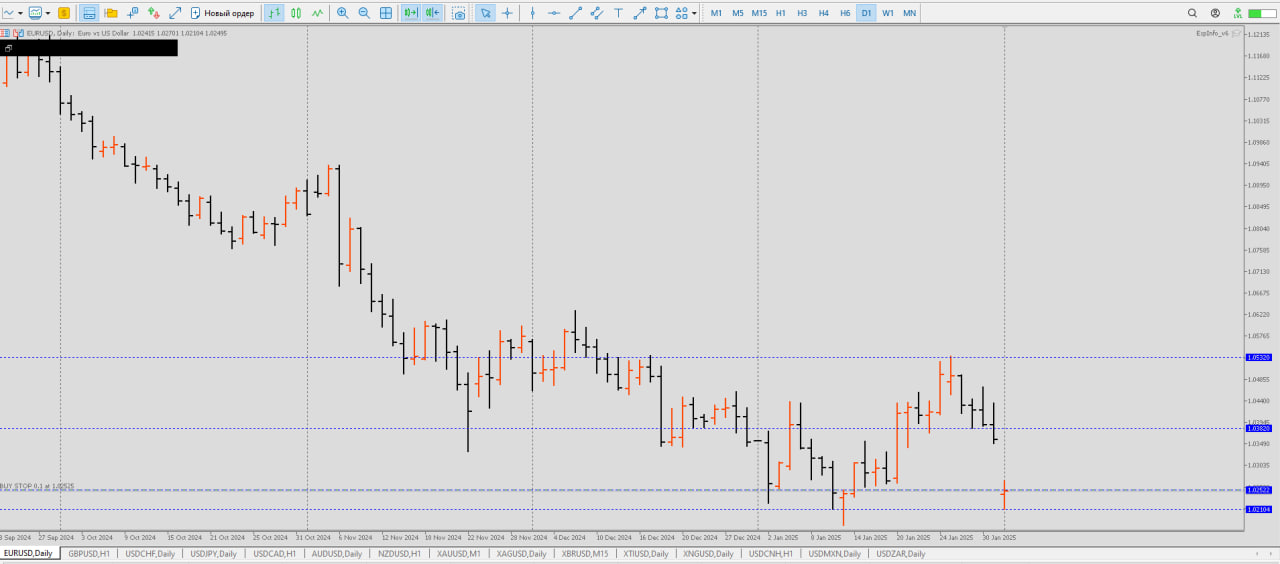
Task: Switch to the USDZAR,Daily chart tab
Action: [x=901, y=553]
